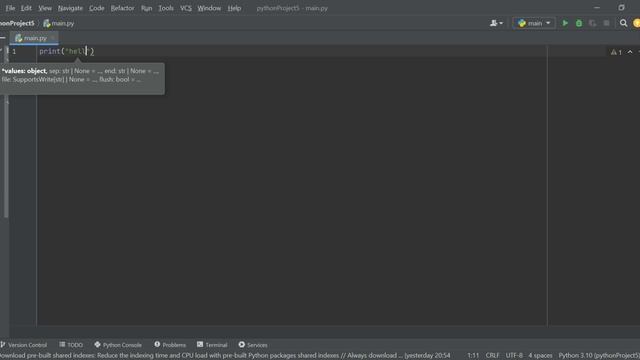The width and height of the screenshot is (640, 360).
Task: Run the main configuration with the green play icon
Action: [565, 23]
